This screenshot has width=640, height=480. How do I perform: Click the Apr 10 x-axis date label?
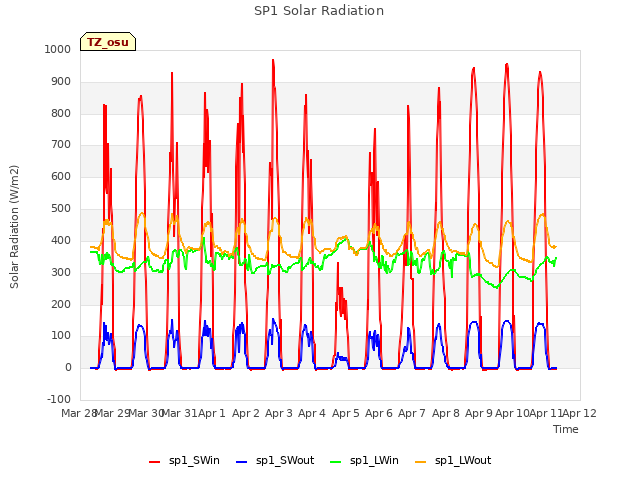click(512, 413)
